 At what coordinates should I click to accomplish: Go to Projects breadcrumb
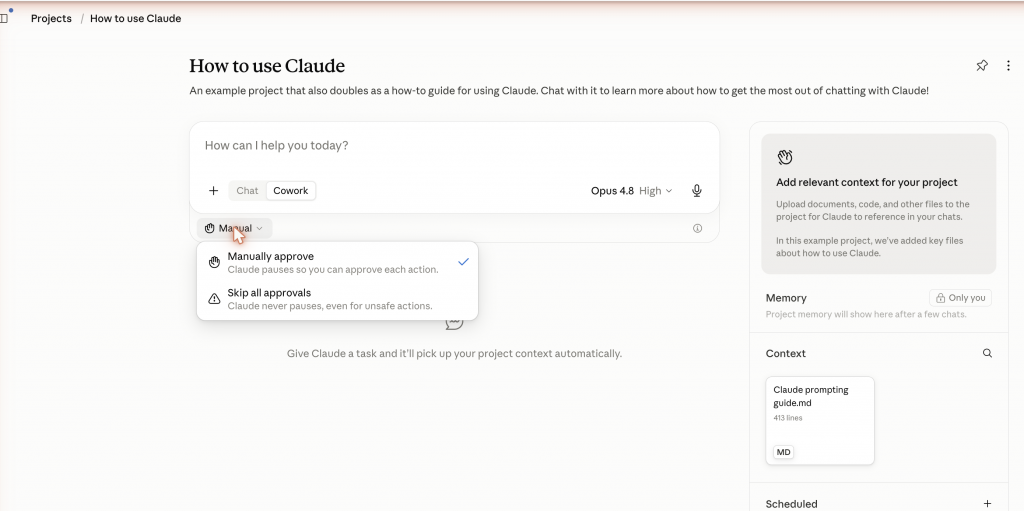tap(51, 18)
